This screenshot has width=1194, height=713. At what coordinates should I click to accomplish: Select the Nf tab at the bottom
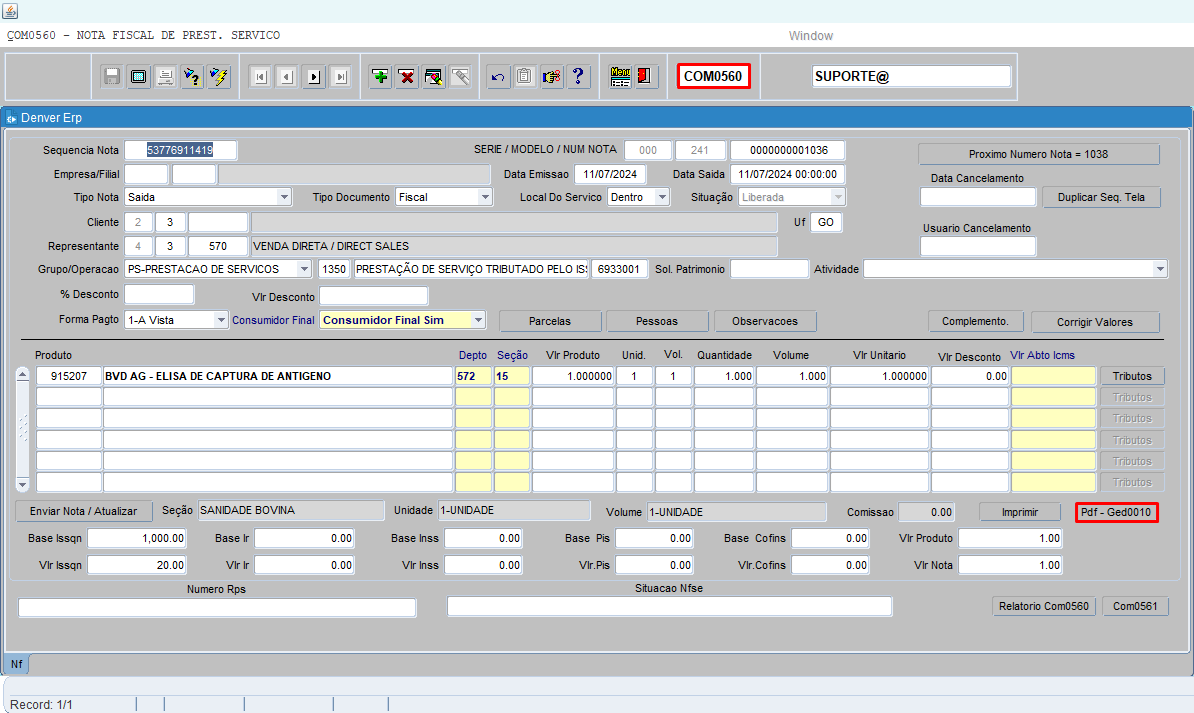[x=17, y=664]
